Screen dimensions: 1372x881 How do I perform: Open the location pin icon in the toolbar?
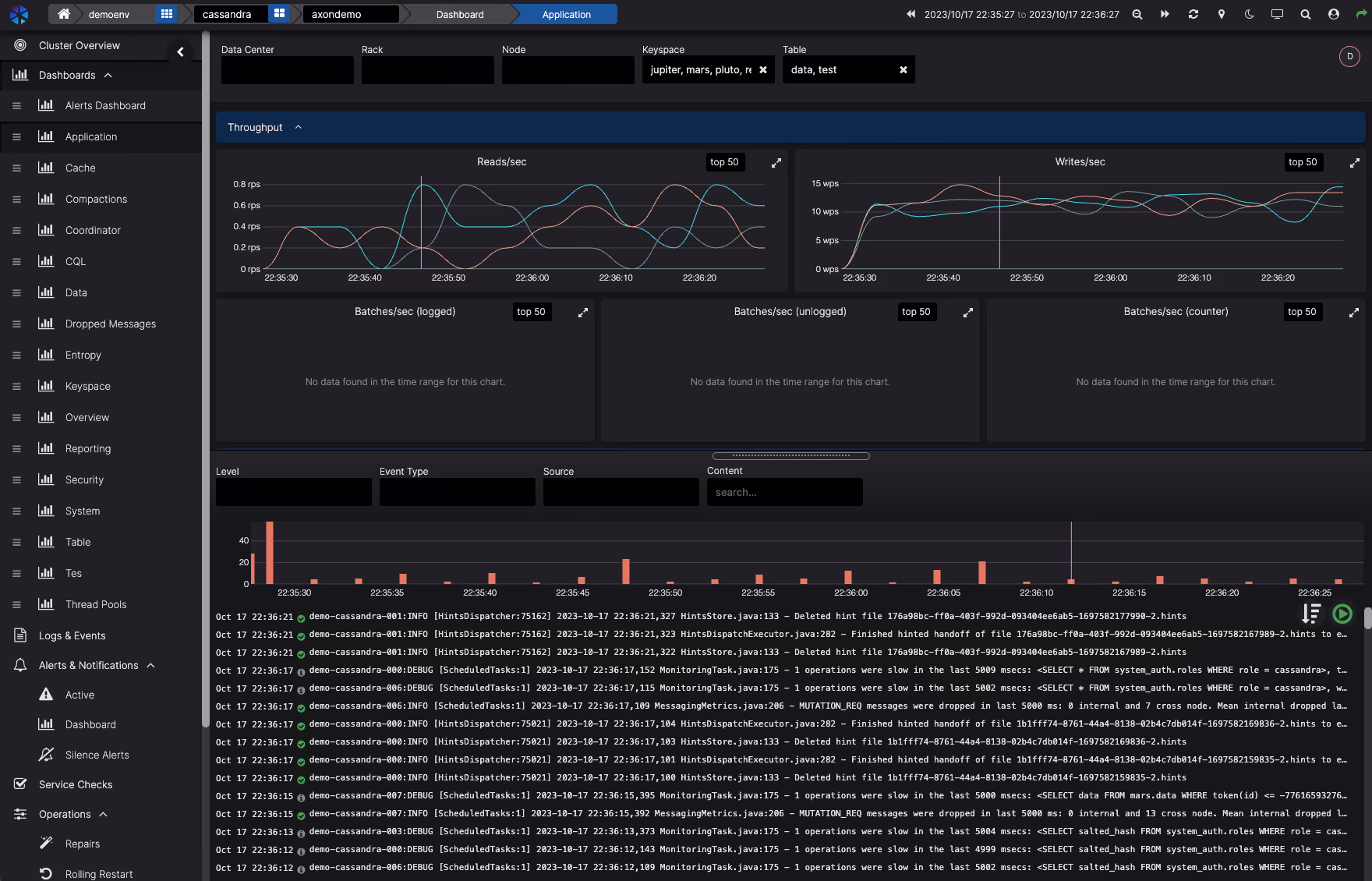coord(1222,14)
